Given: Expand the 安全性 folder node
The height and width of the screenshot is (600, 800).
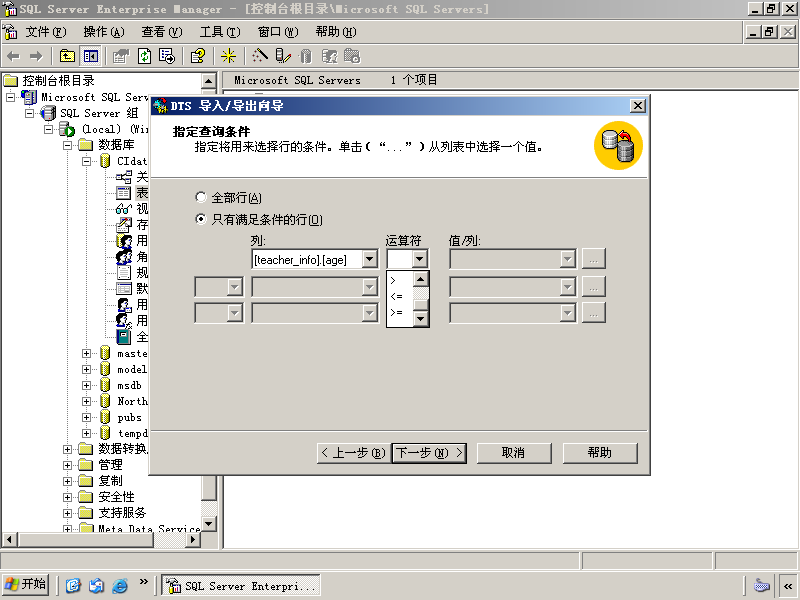Looking at the screenshot, I should point(67,497).
